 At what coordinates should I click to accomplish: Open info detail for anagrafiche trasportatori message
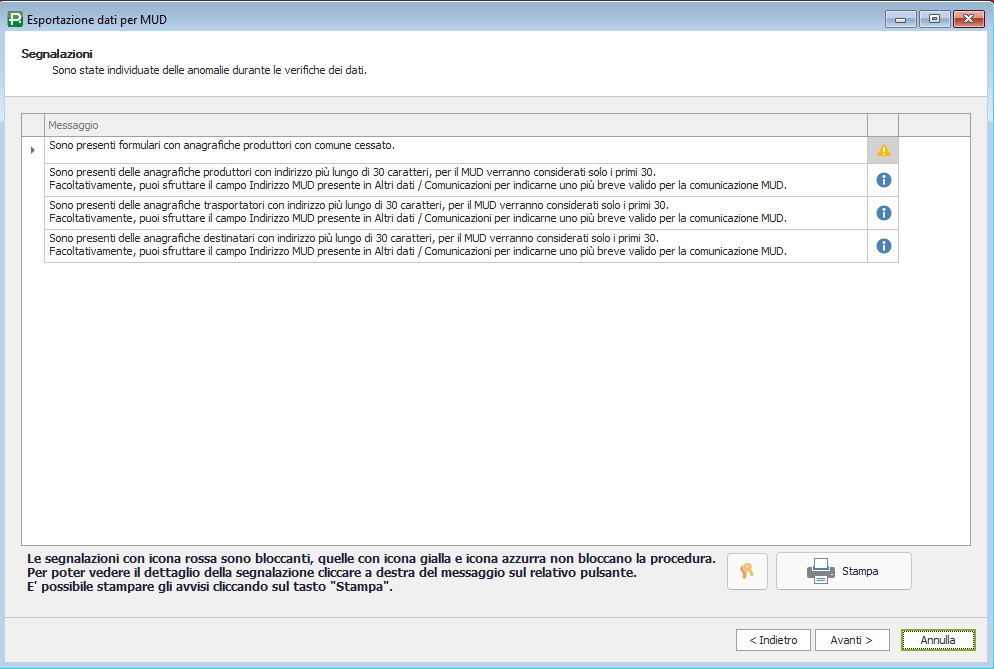883,213
